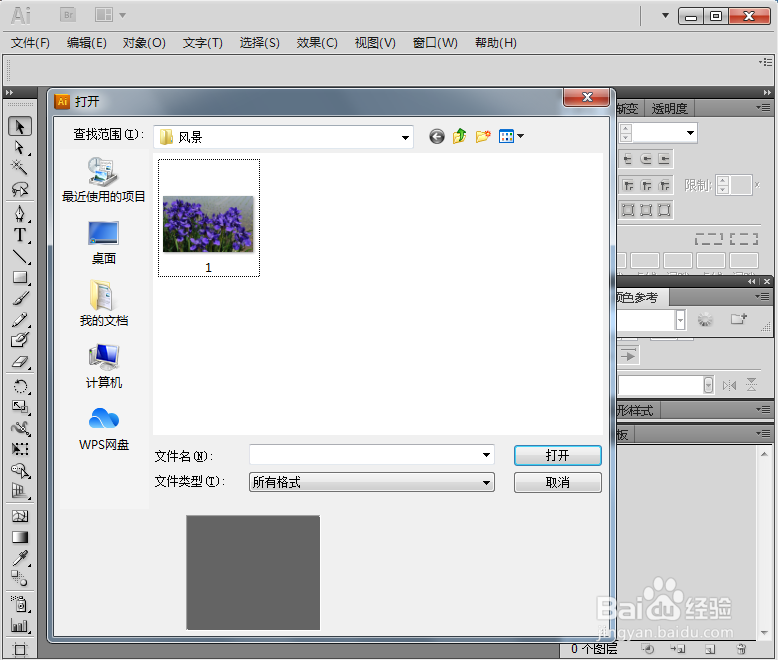Open the 对象(O) menu
Screen dimensions: 778x660
click(x=144, y=43)
